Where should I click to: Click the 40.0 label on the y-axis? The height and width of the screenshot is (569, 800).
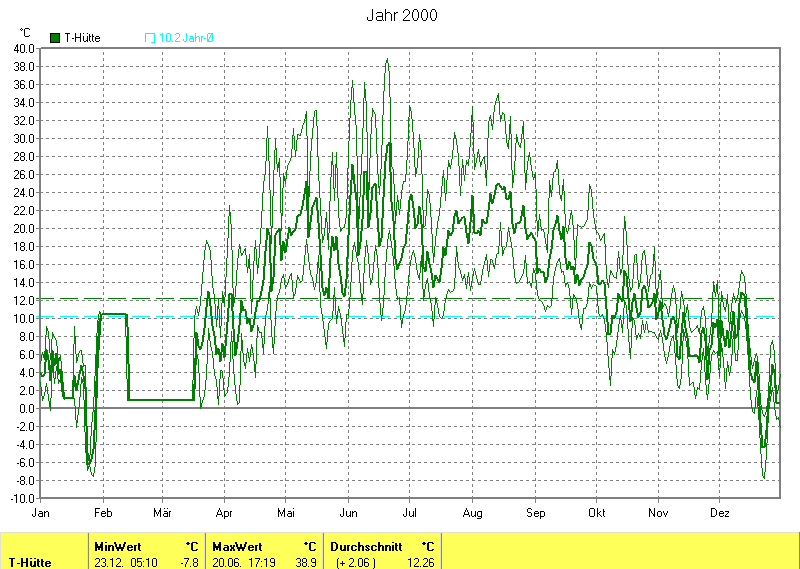click(24, 48)
